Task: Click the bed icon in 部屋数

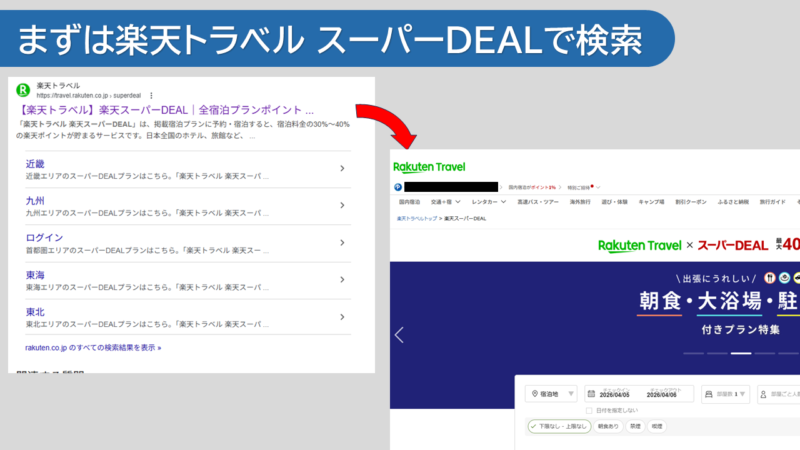Action: [709, 394]
